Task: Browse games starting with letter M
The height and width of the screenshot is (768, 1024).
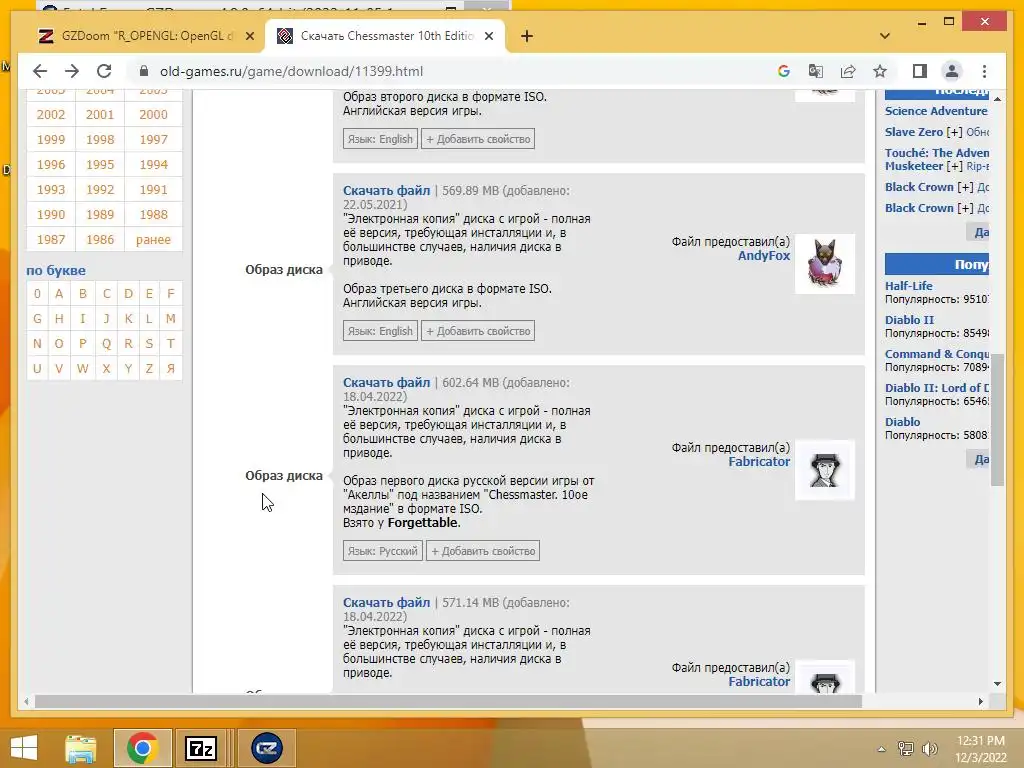Action: [170, 318]
